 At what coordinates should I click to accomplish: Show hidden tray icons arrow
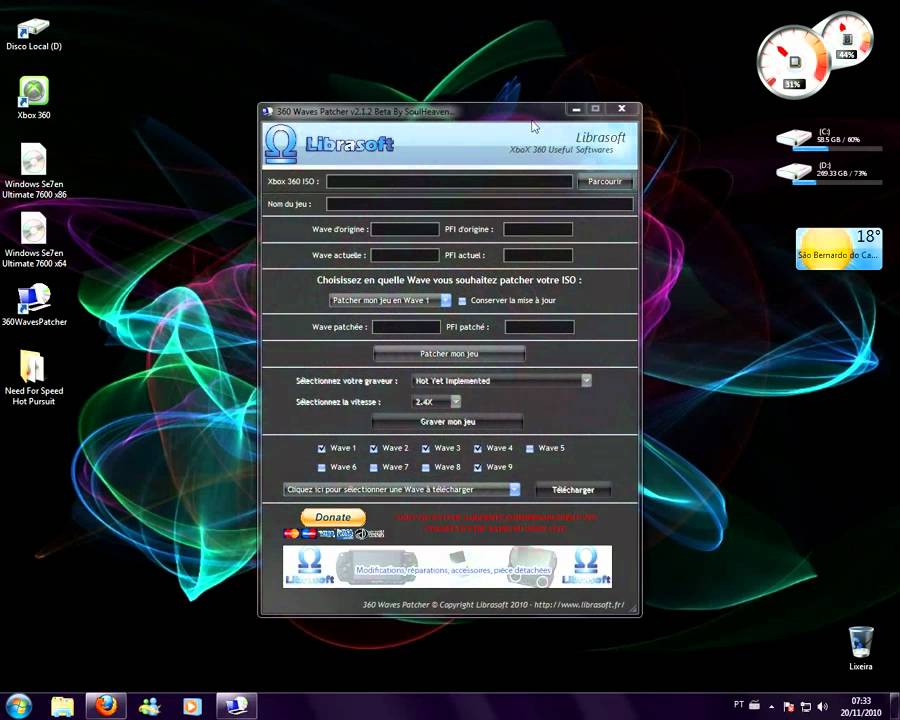click(x=771, y=707)
